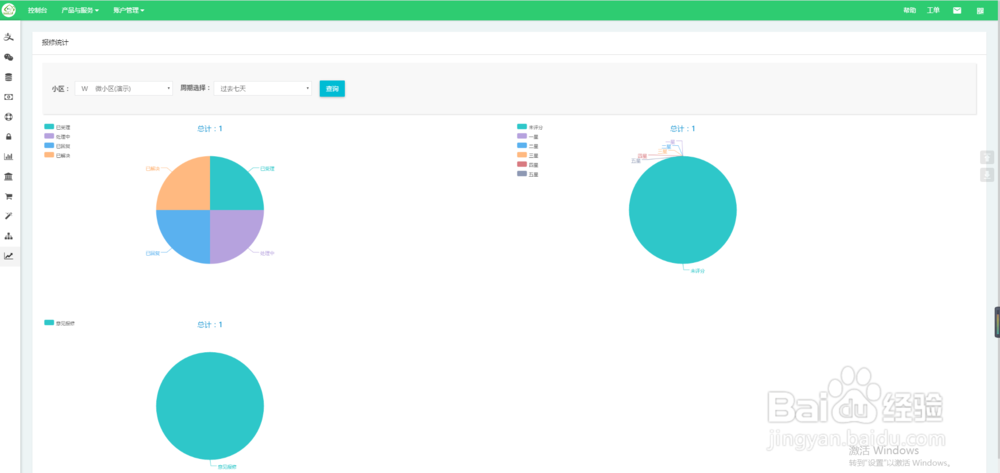Open the line chart statistics sidebar icon
Screen dimensions: 1000x473
pos(9,256)
